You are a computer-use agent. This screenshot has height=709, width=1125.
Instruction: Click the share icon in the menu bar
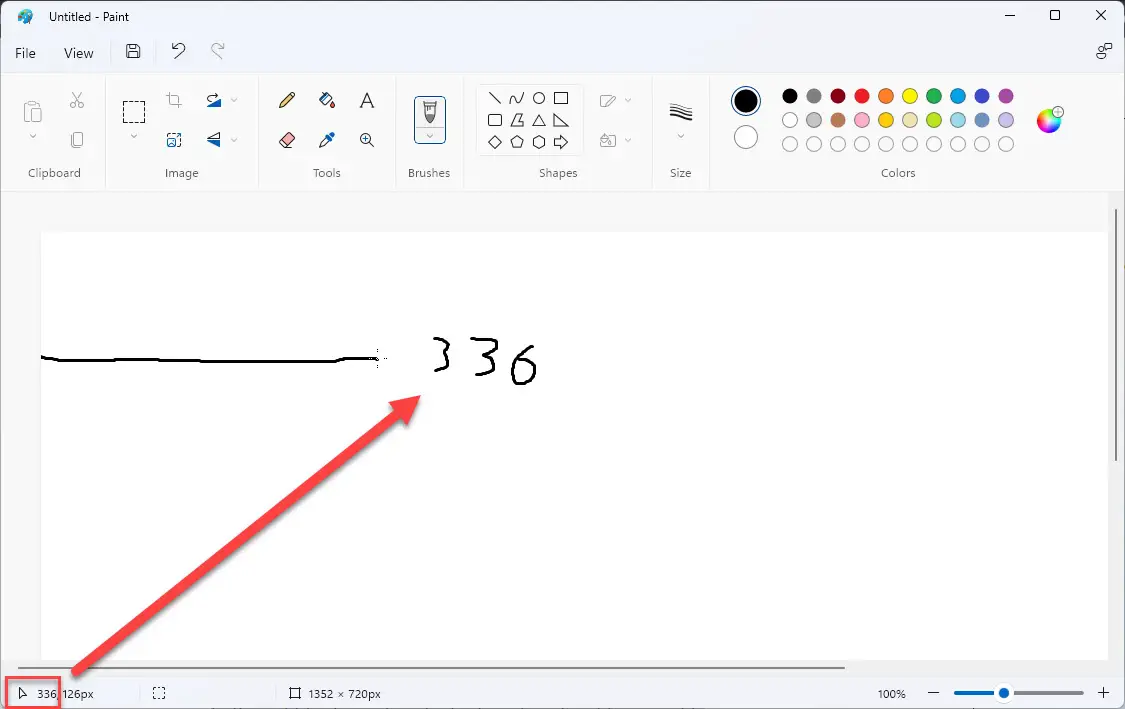[1103, 51]
